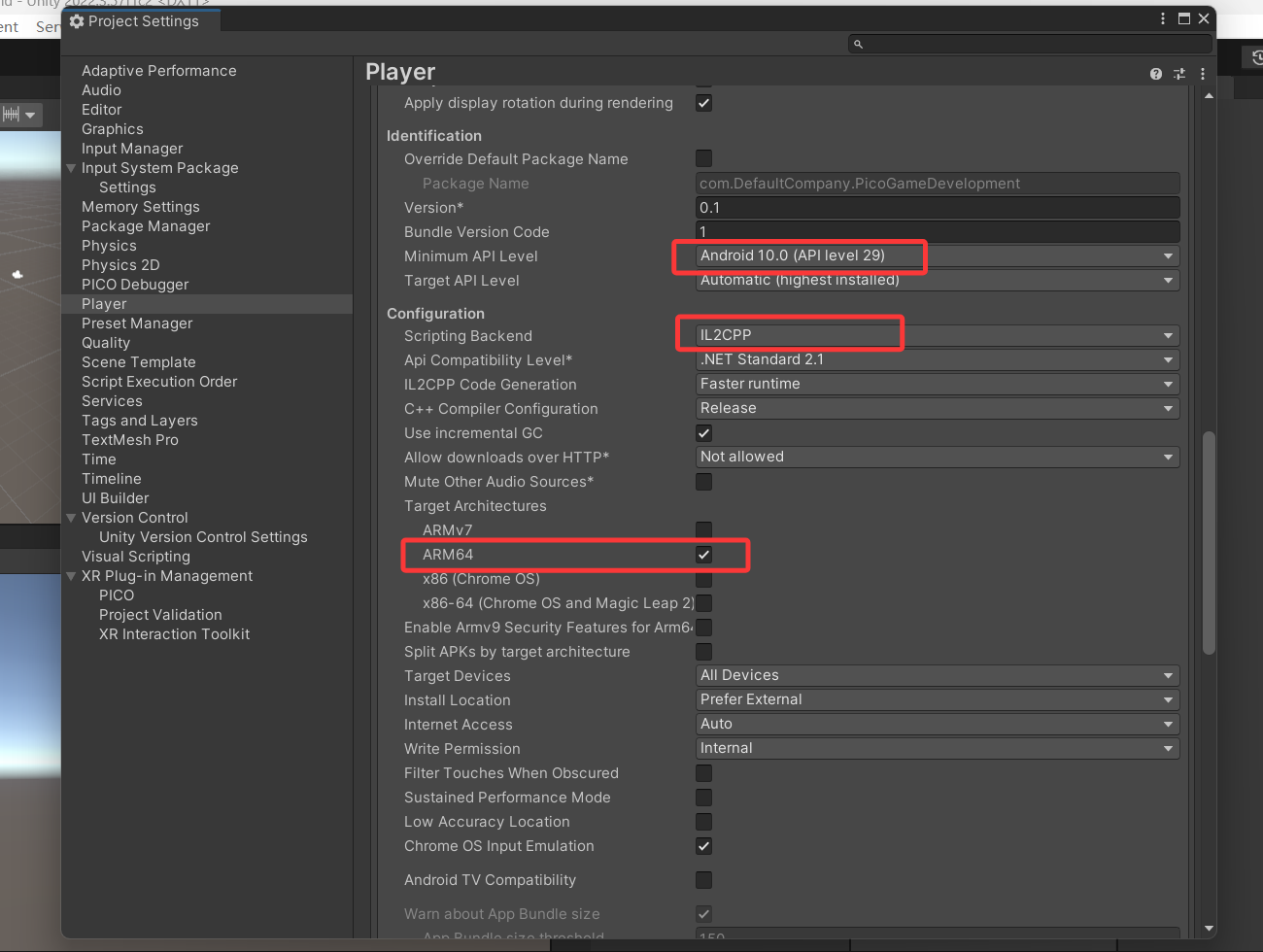The height and width of the screenshot is (952, 1263).
Task: Open TextMesh Pro settings
Action: pyautogui.click(x=130, y=440)
